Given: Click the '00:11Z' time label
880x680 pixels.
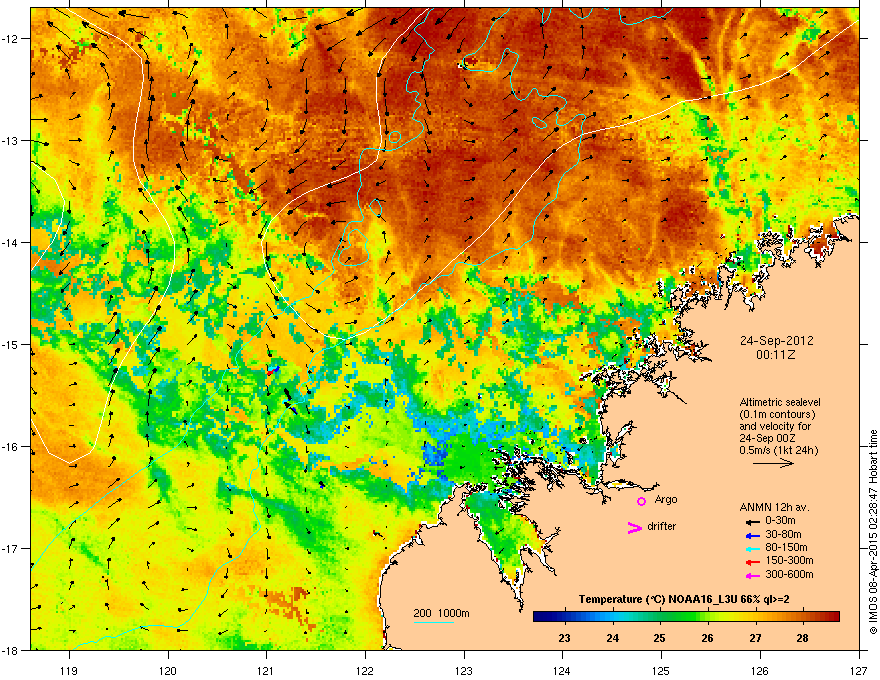Looking at the screenshot, I should coord(776,355).
